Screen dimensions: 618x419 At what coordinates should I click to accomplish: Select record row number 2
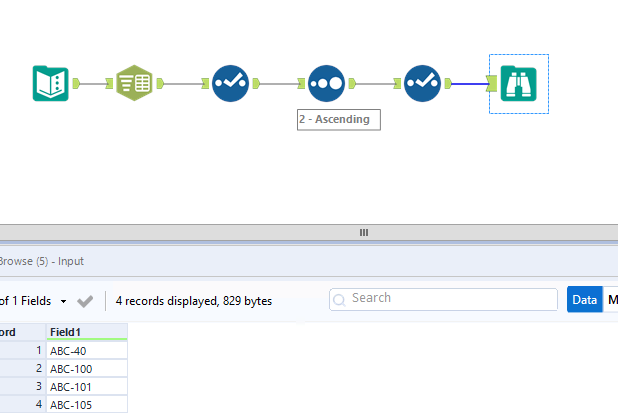[22, 369]
